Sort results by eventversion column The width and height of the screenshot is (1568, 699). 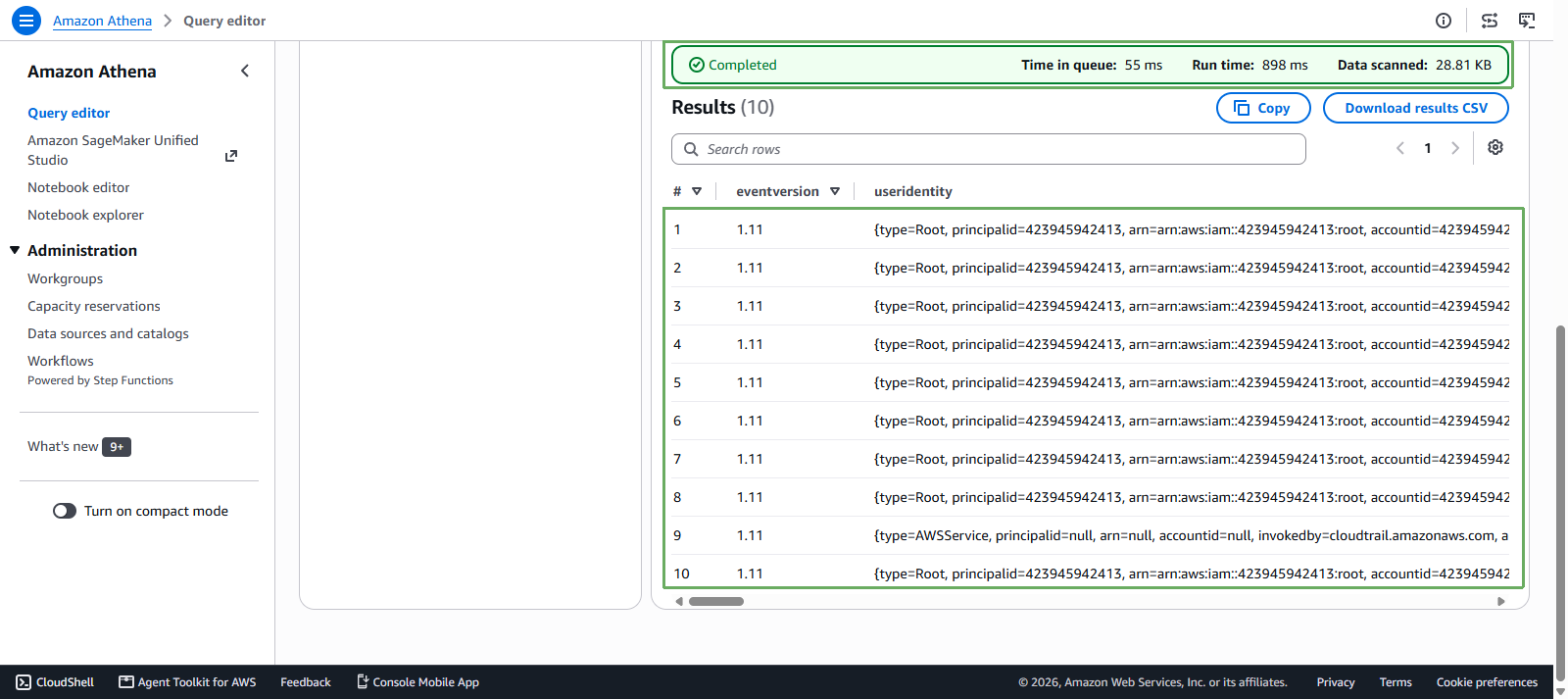pyautogui.click(x=835, y=191)
